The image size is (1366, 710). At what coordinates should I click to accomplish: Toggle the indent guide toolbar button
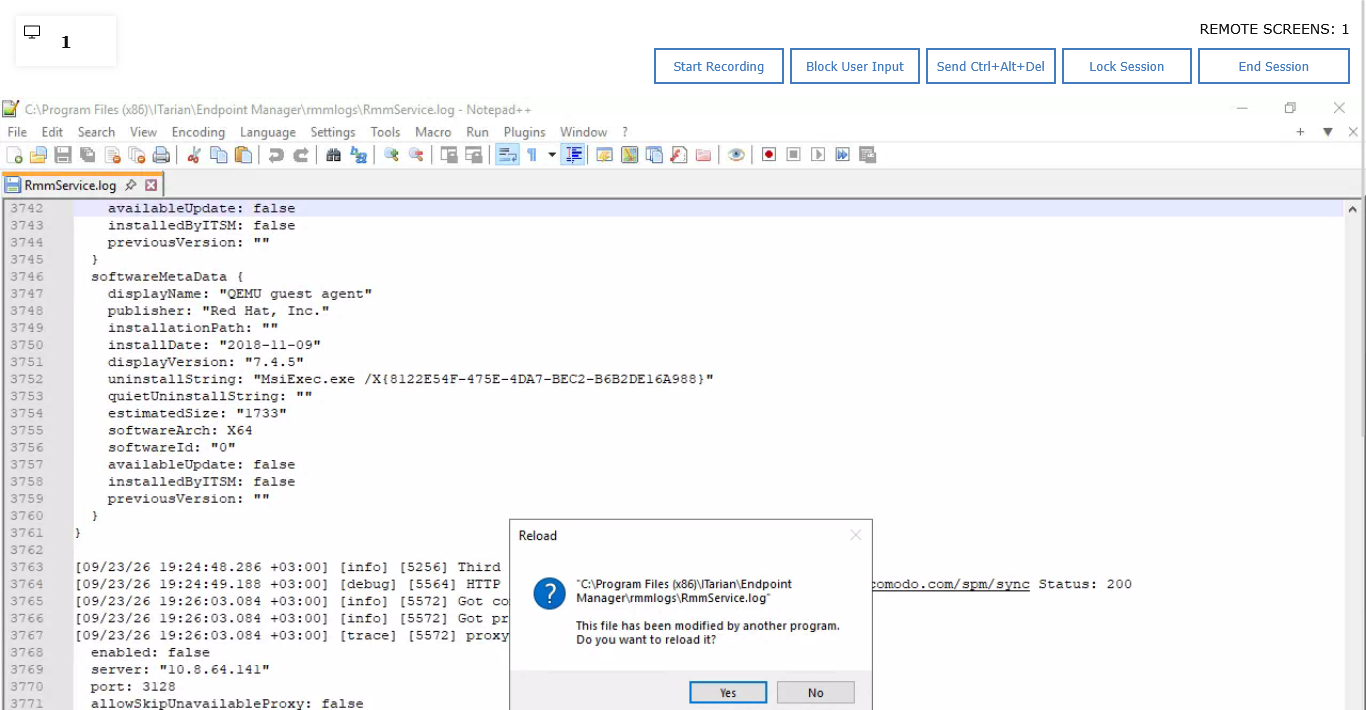coord(573,155)
